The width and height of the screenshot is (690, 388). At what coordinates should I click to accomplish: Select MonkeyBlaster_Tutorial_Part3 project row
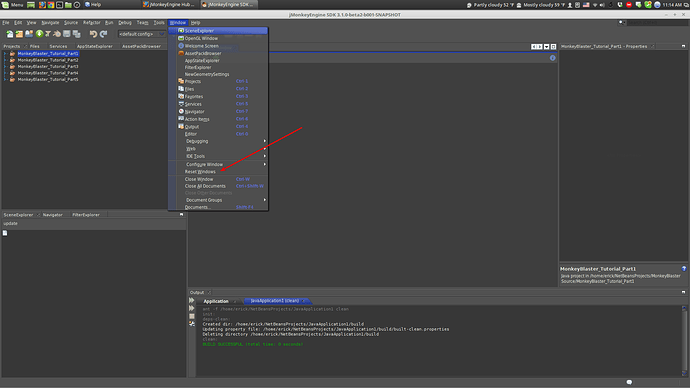48,66
